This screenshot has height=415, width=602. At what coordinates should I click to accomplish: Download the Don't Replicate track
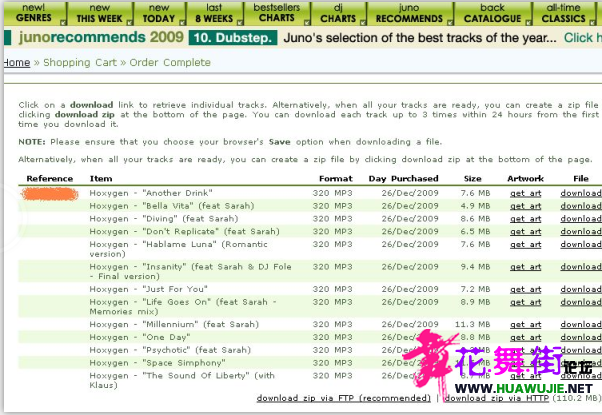(580, 231)
